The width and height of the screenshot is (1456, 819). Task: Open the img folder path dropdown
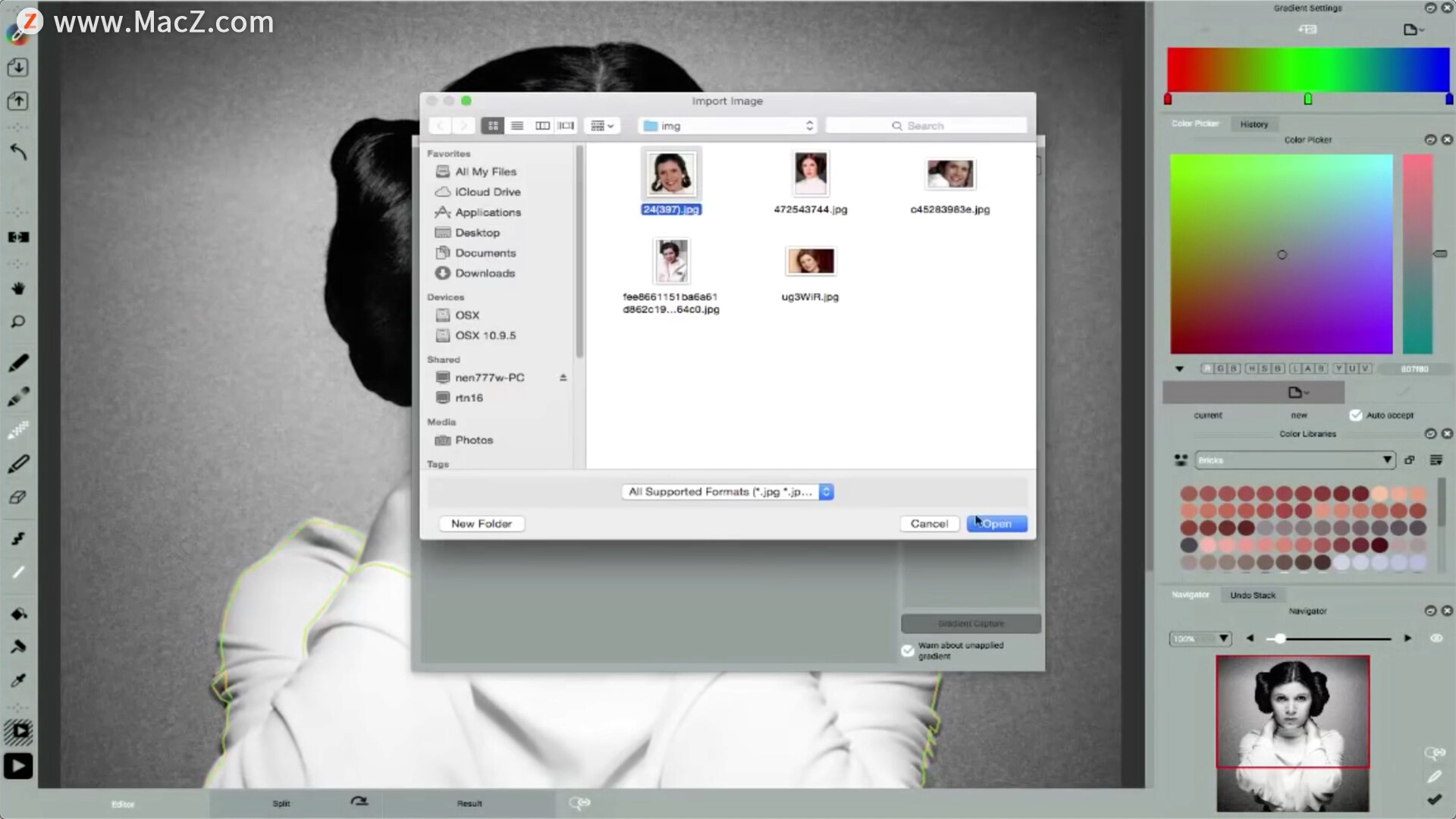pos(728,126)
